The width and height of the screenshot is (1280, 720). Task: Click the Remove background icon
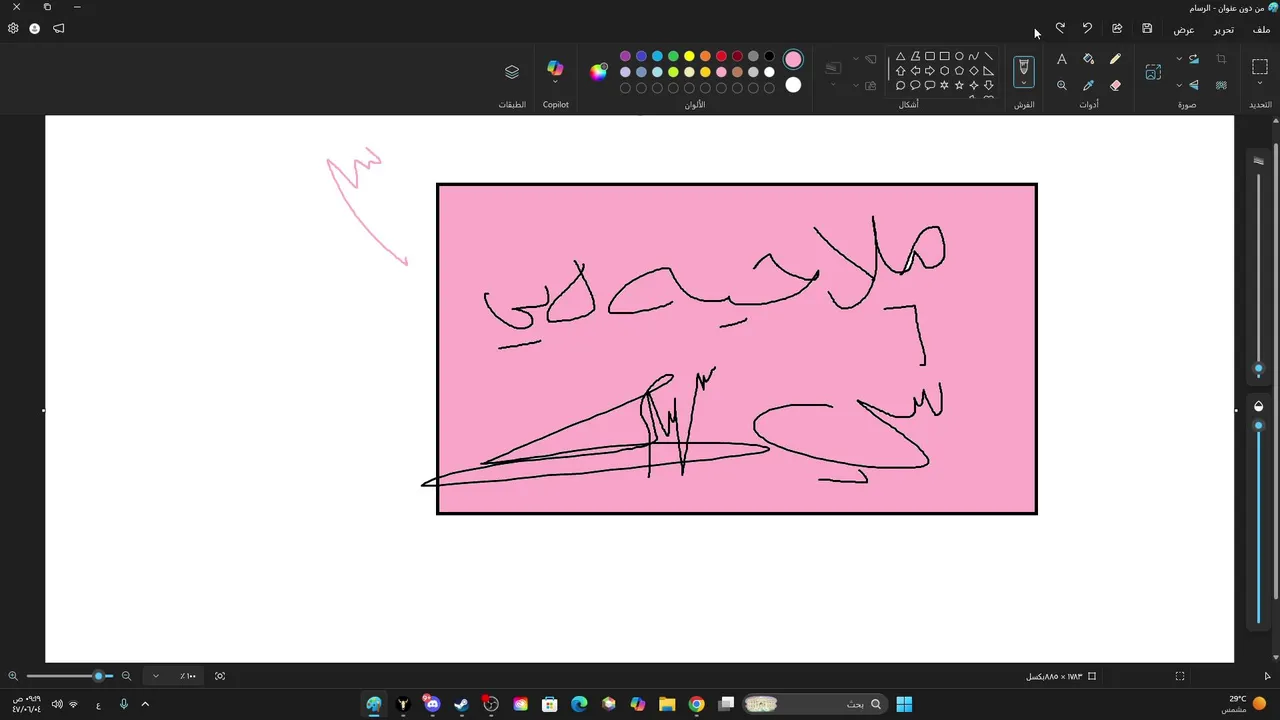[x=1221, y=85]
